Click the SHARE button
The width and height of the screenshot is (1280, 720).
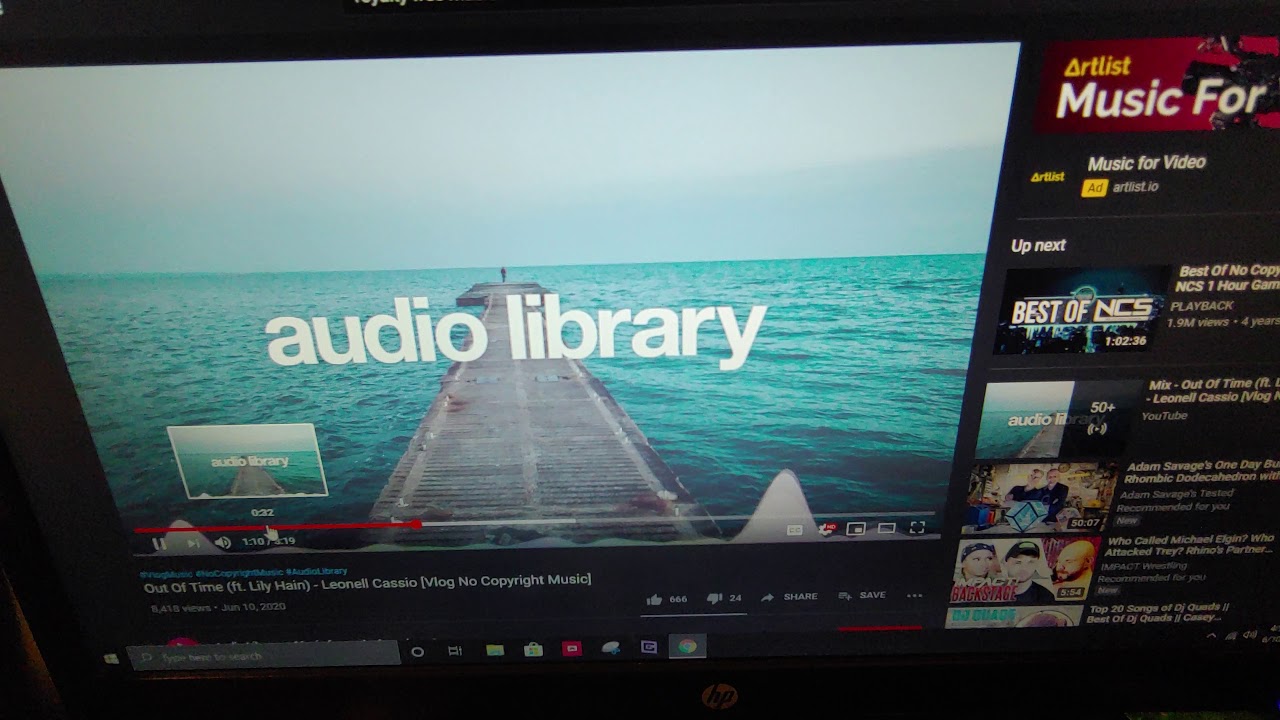(789, 597)
